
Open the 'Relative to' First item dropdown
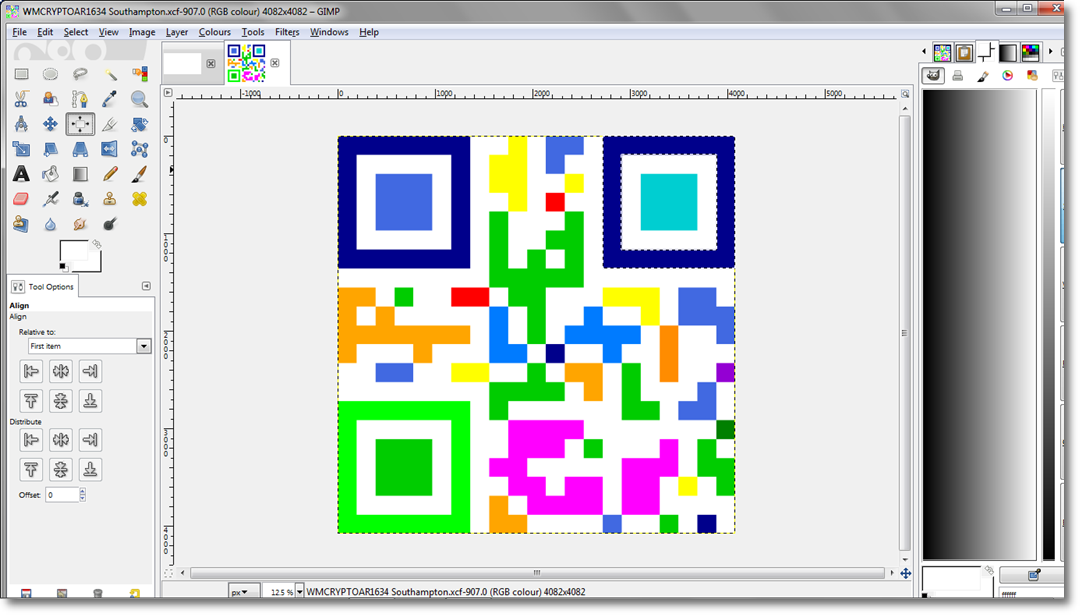[x=90, y=346]
